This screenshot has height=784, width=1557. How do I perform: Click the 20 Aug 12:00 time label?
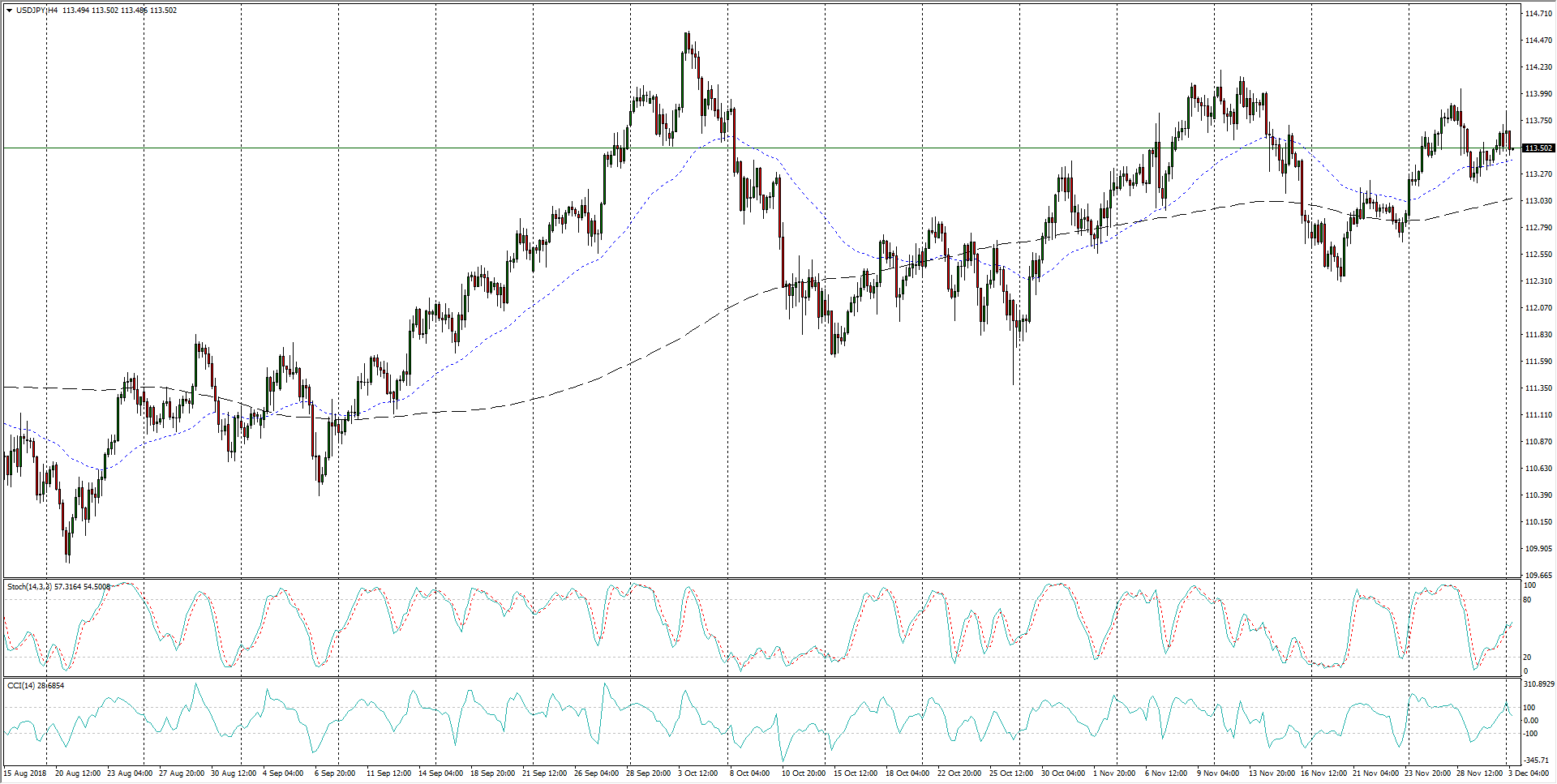point(78,773)
